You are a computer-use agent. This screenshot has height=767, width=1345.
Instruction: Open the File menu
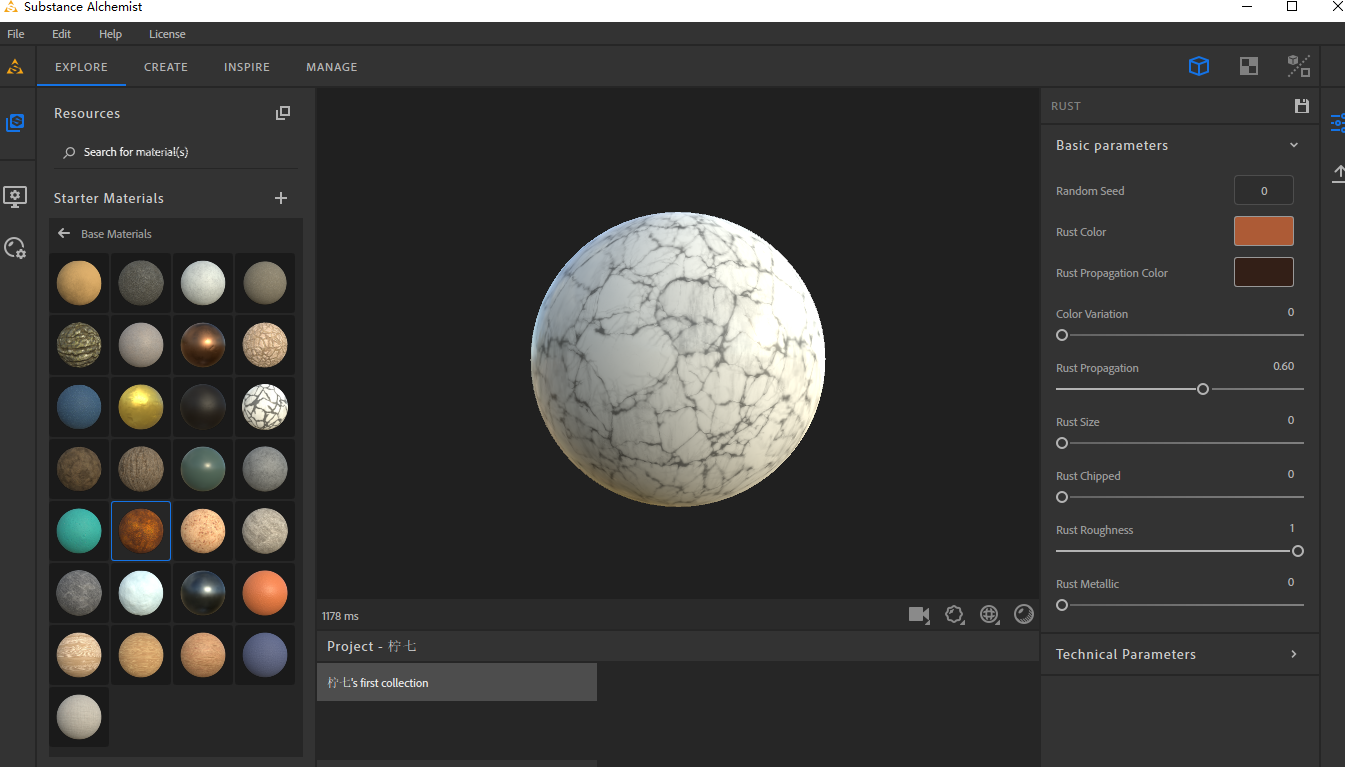pos(16,34)
